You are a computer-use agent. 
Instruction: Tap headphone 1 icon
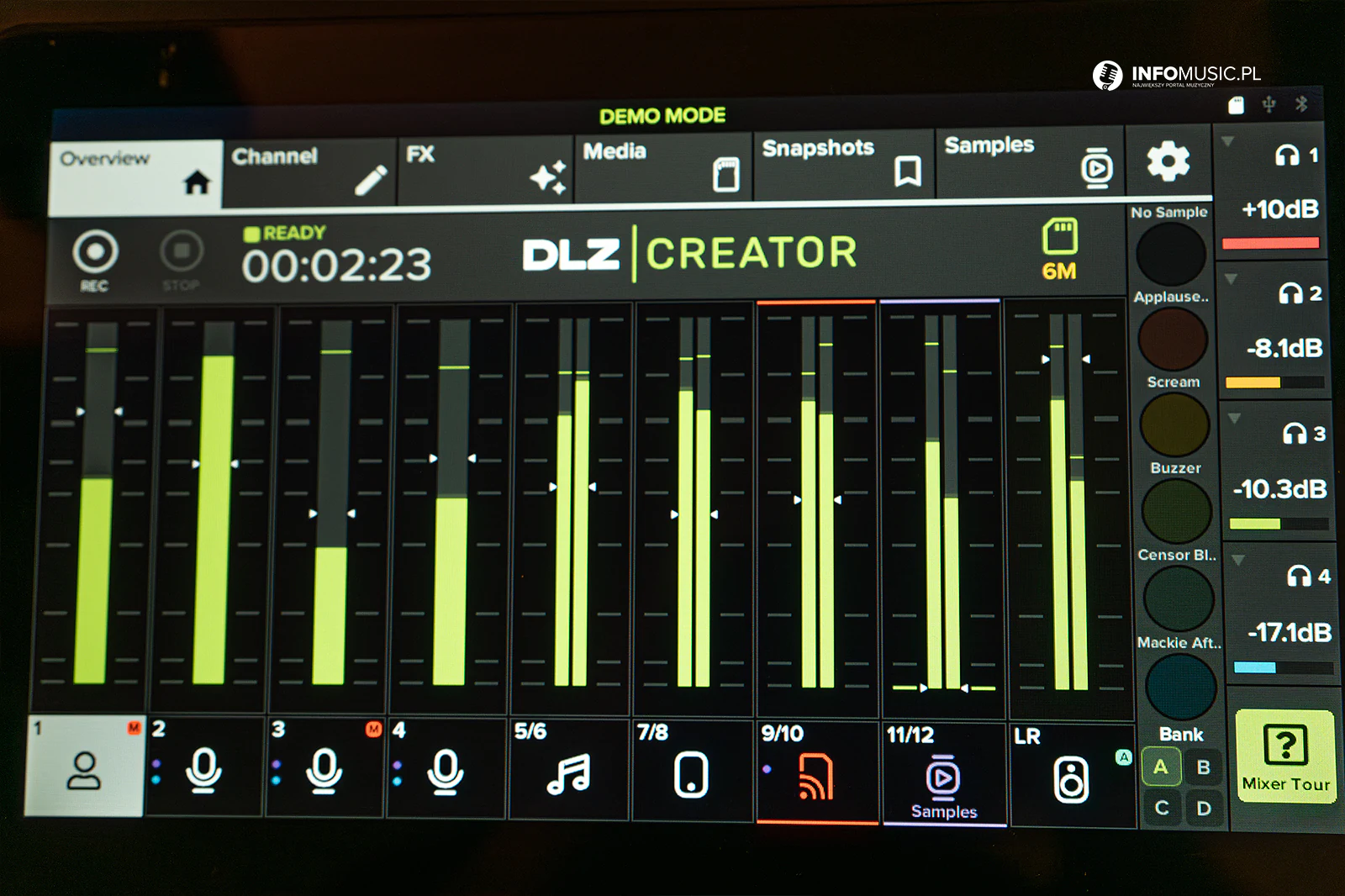(1287, 155)
